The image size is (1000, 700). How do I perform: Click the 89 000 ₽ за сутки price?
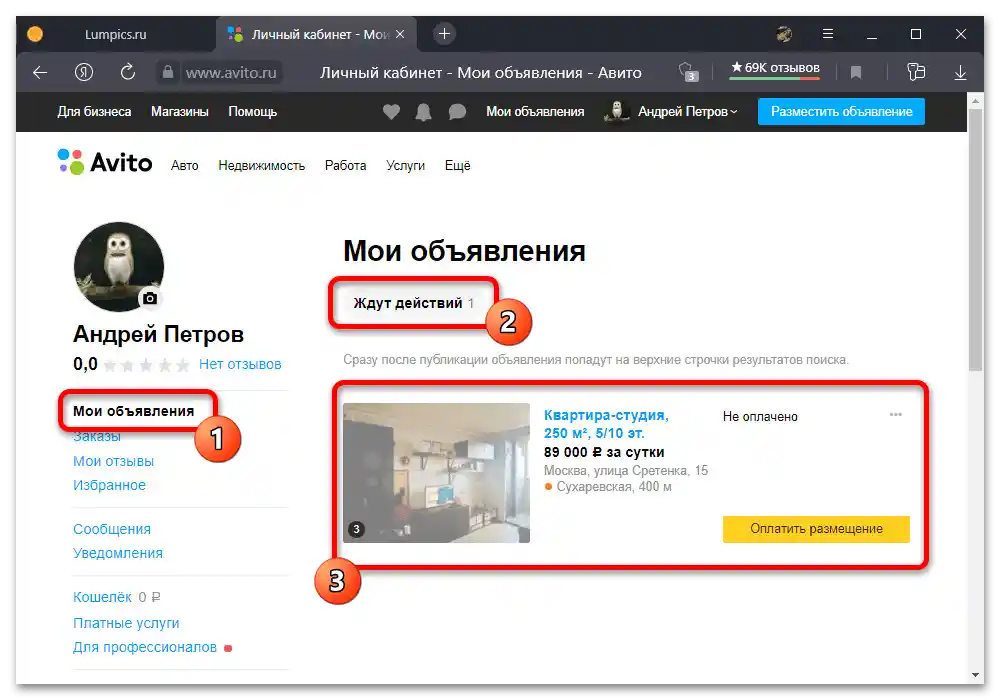604,453
